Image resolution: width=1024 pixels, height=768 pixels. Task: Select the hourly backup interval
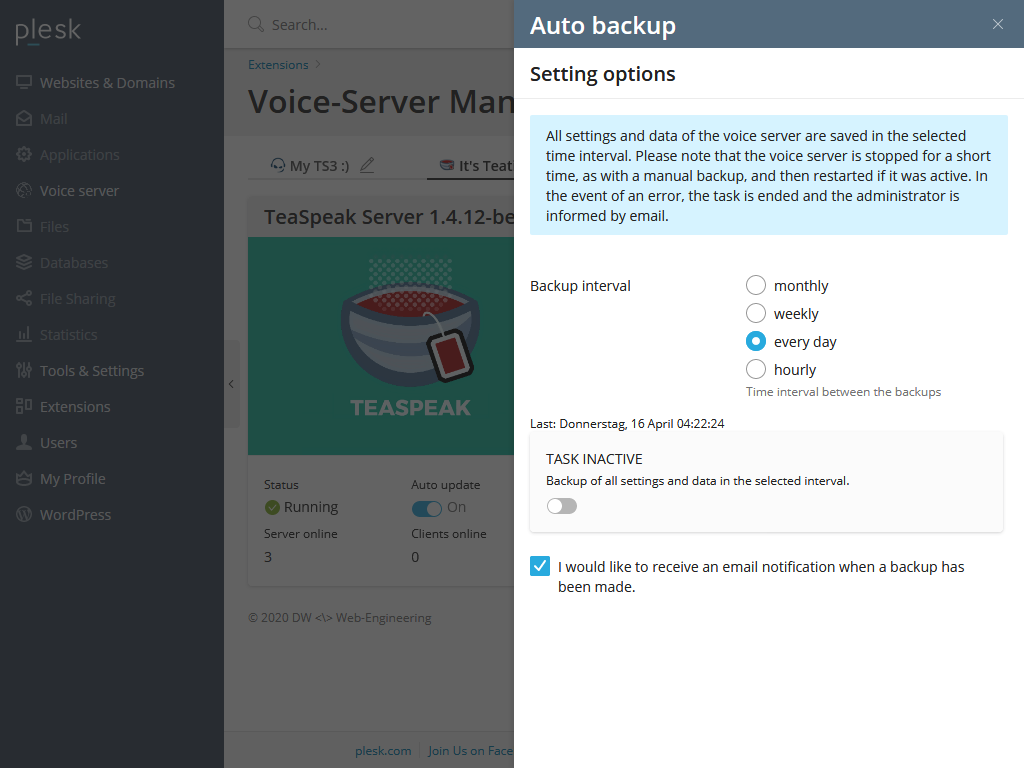(x=755, y=369)
